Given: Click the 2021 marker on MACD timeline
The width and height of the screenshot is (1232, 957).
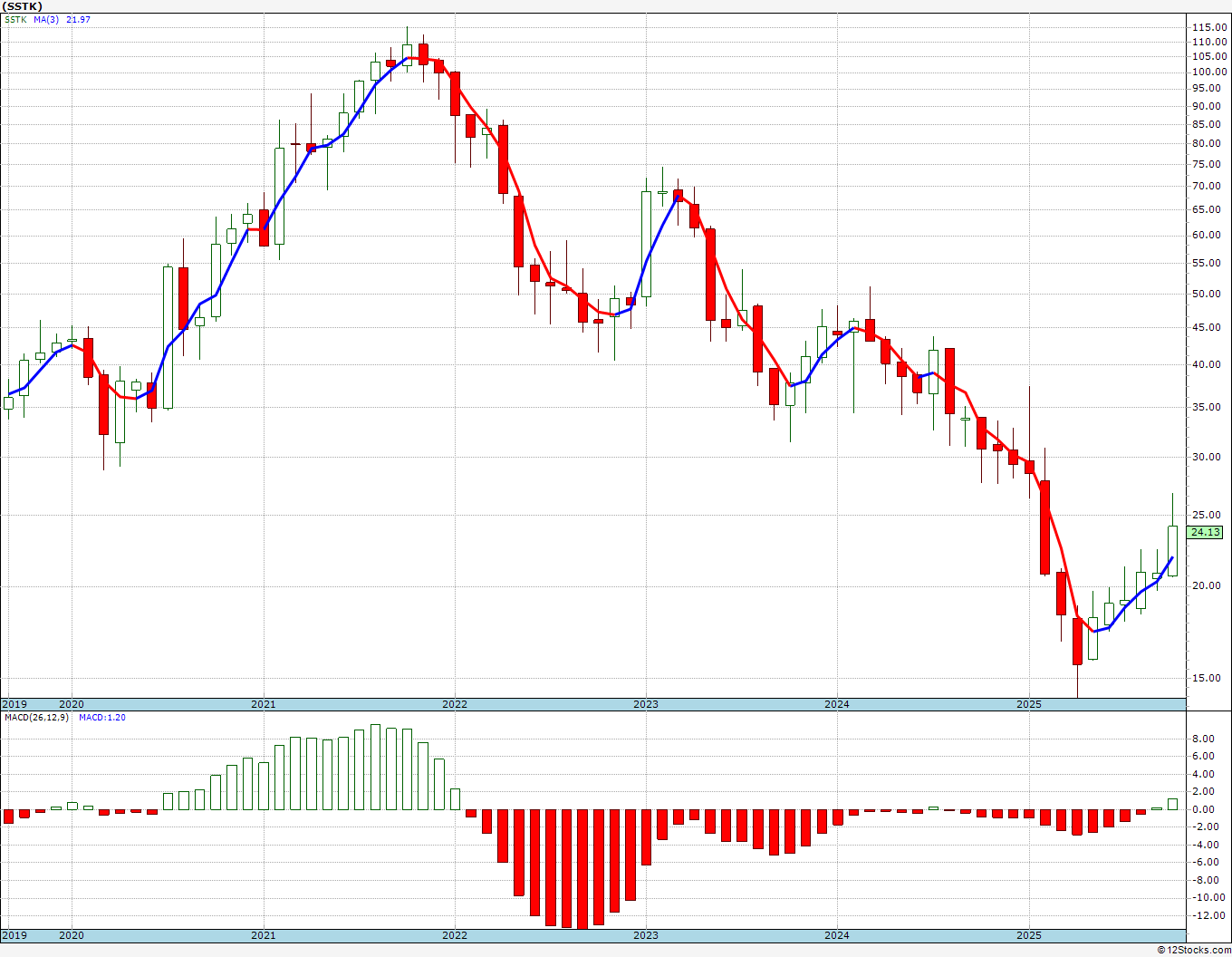Looking at the screenshot, I should (x=264, y=935).
